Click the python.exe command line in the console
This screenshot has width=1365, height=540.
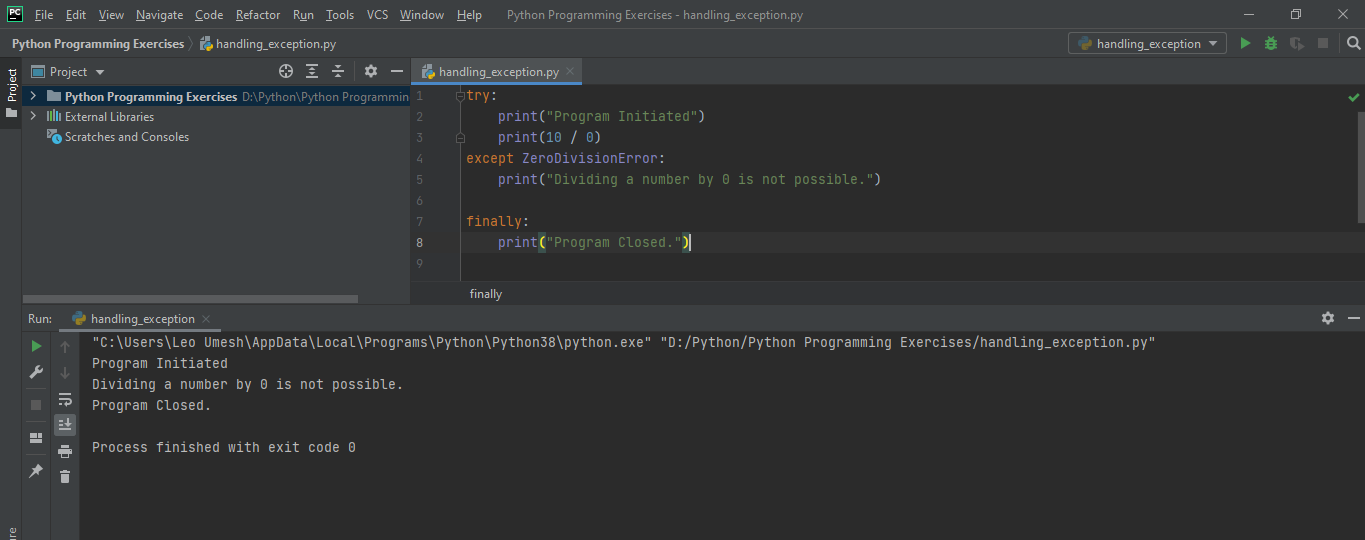[624, 342]
